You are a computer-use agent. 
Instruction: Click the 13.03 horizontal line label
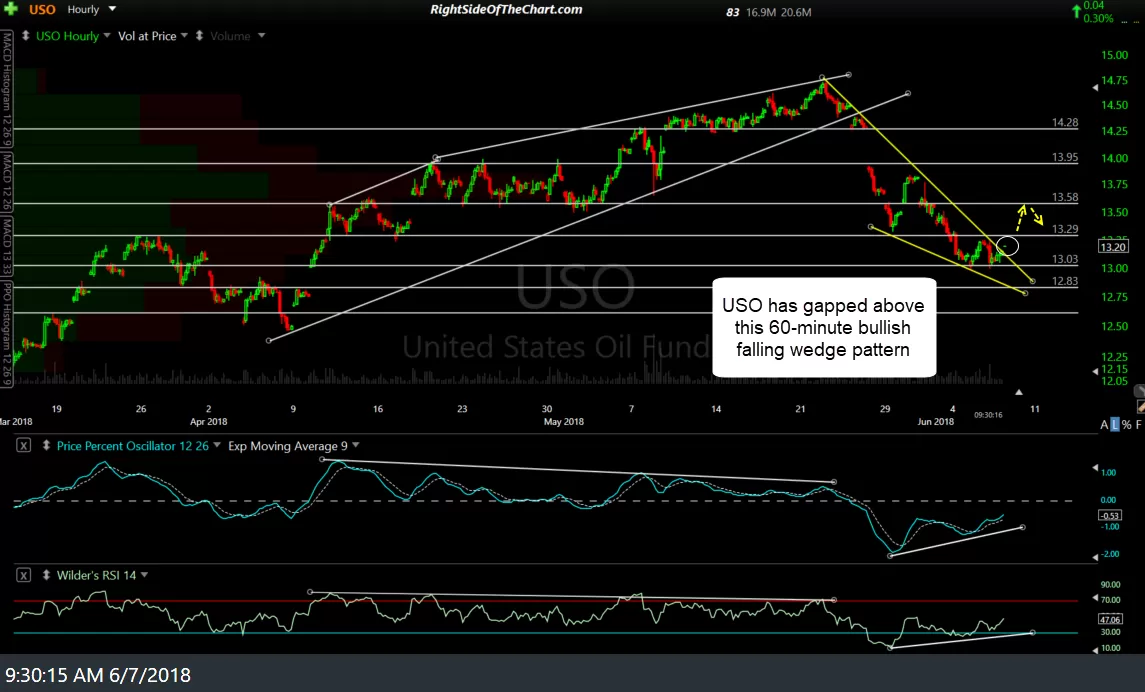tap(1065, 259)
